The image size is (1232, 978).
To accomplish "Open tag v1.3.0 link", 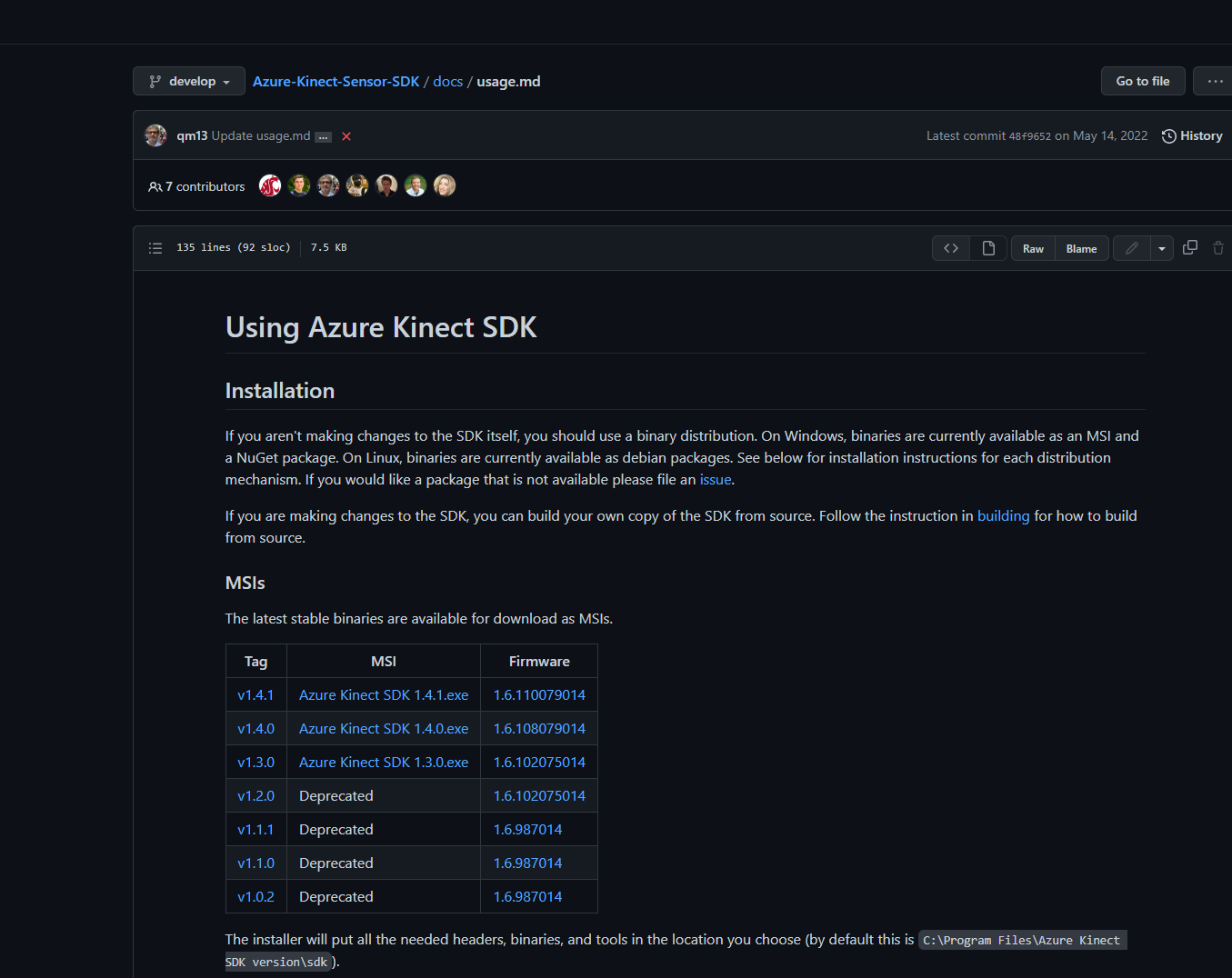I will 255,762.
